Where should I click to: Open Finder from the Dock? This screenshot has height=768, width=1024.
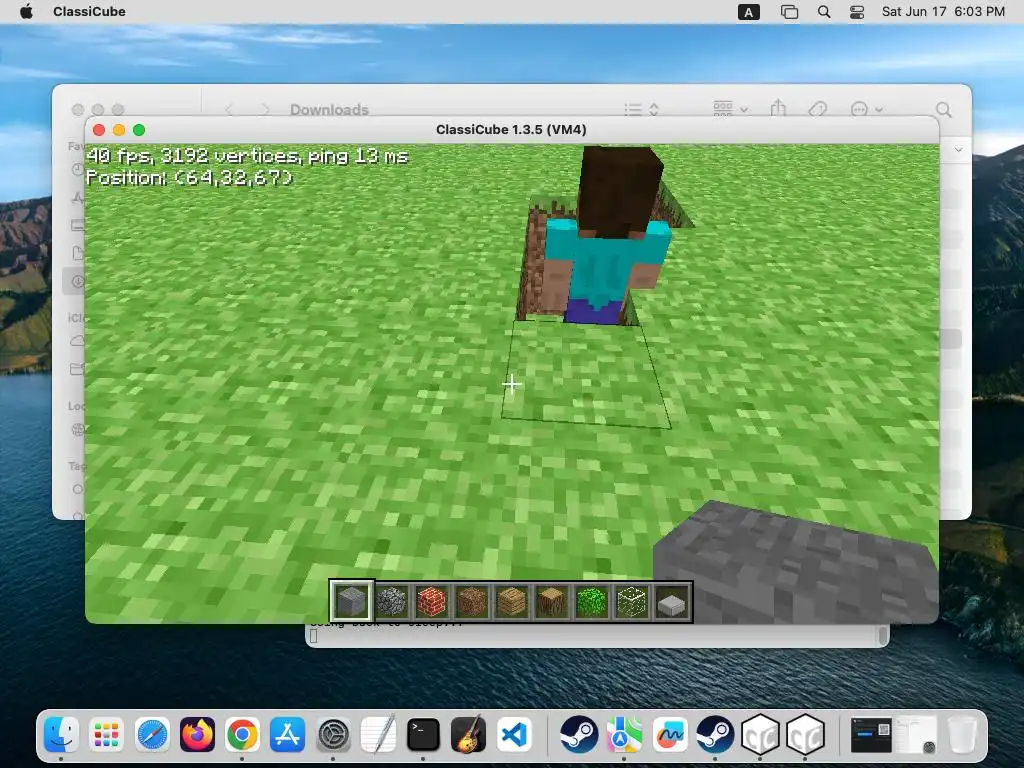61,735
